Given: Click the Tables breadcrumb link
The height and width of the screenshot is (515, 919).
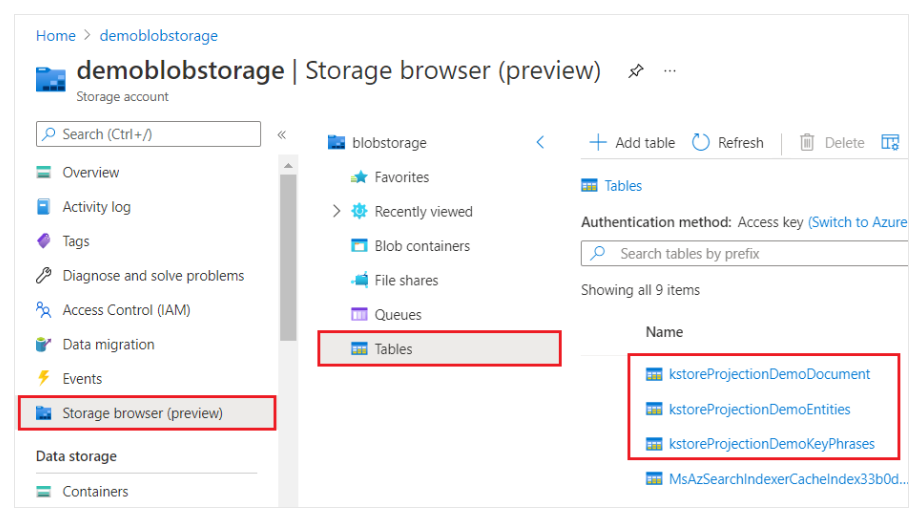Looking at the screenshot, I should [x=623, y=186].
